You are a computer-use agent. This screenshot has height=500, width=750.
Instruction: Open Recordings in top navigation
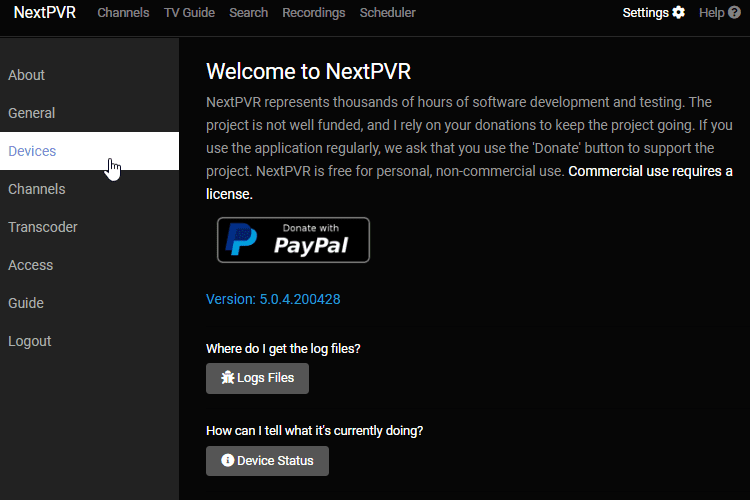point(314,12)
